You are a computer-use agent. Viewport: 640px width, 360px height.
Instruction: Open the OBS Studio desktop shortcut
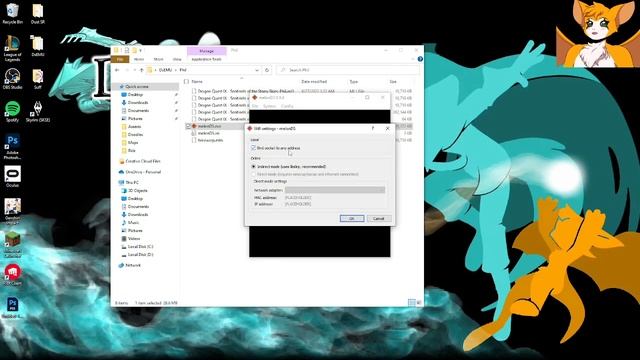(x=12, y=78)
